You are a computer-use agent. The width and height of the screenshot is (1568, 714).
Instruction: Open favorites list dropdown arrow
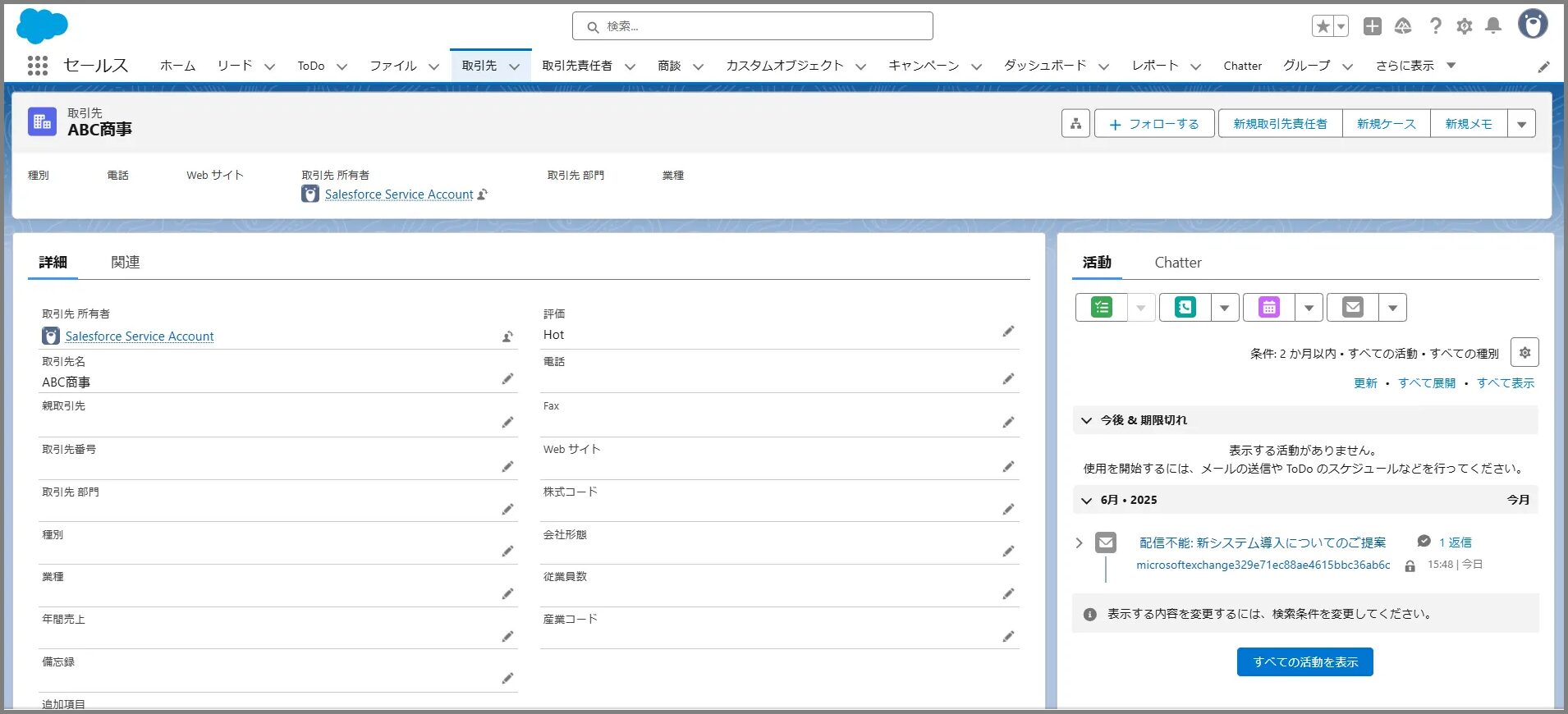coord(1341,26)
